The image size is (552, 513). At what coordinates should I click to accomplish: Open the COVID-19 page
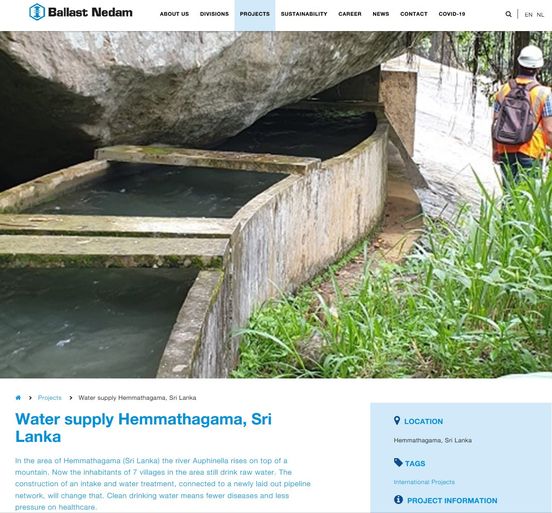click(452, 14)
